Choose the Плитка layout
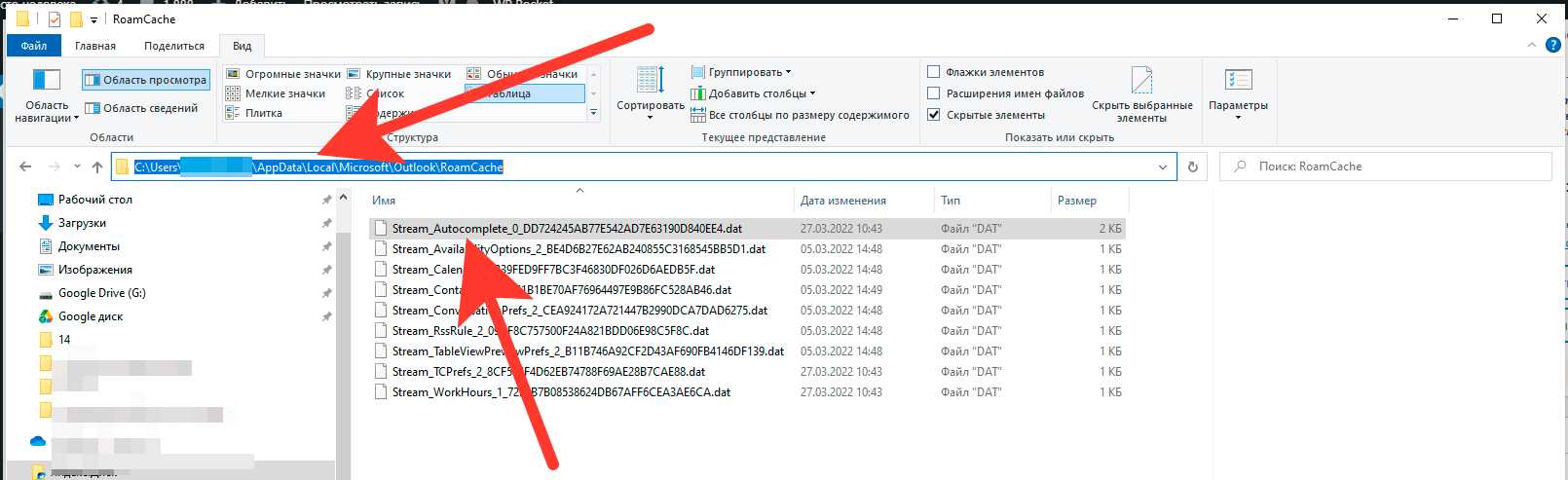This screenshot has height=480, width=1568. pyautogui.click(x=254, y=113)
